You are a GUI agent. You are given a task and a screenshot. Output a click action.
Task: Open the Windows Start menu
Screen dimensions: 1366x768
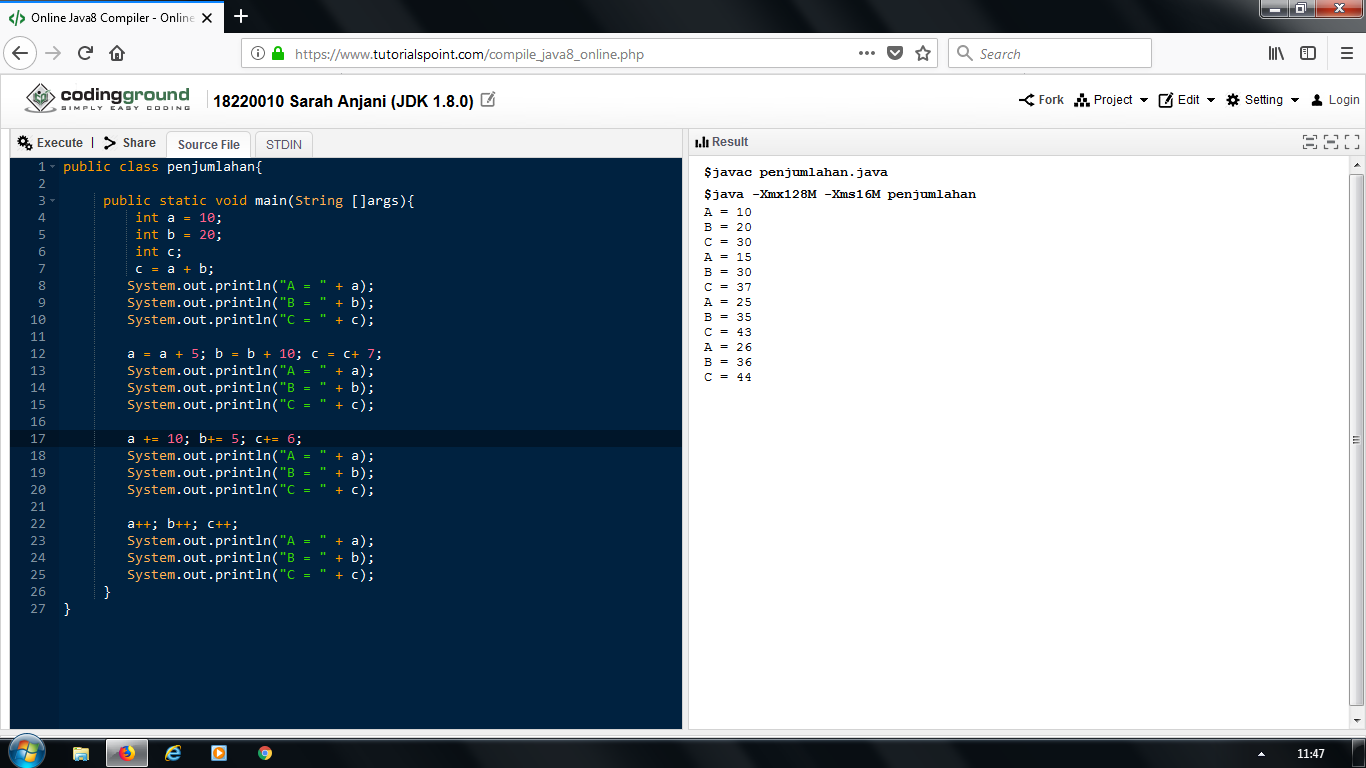[x=25, y=752]
